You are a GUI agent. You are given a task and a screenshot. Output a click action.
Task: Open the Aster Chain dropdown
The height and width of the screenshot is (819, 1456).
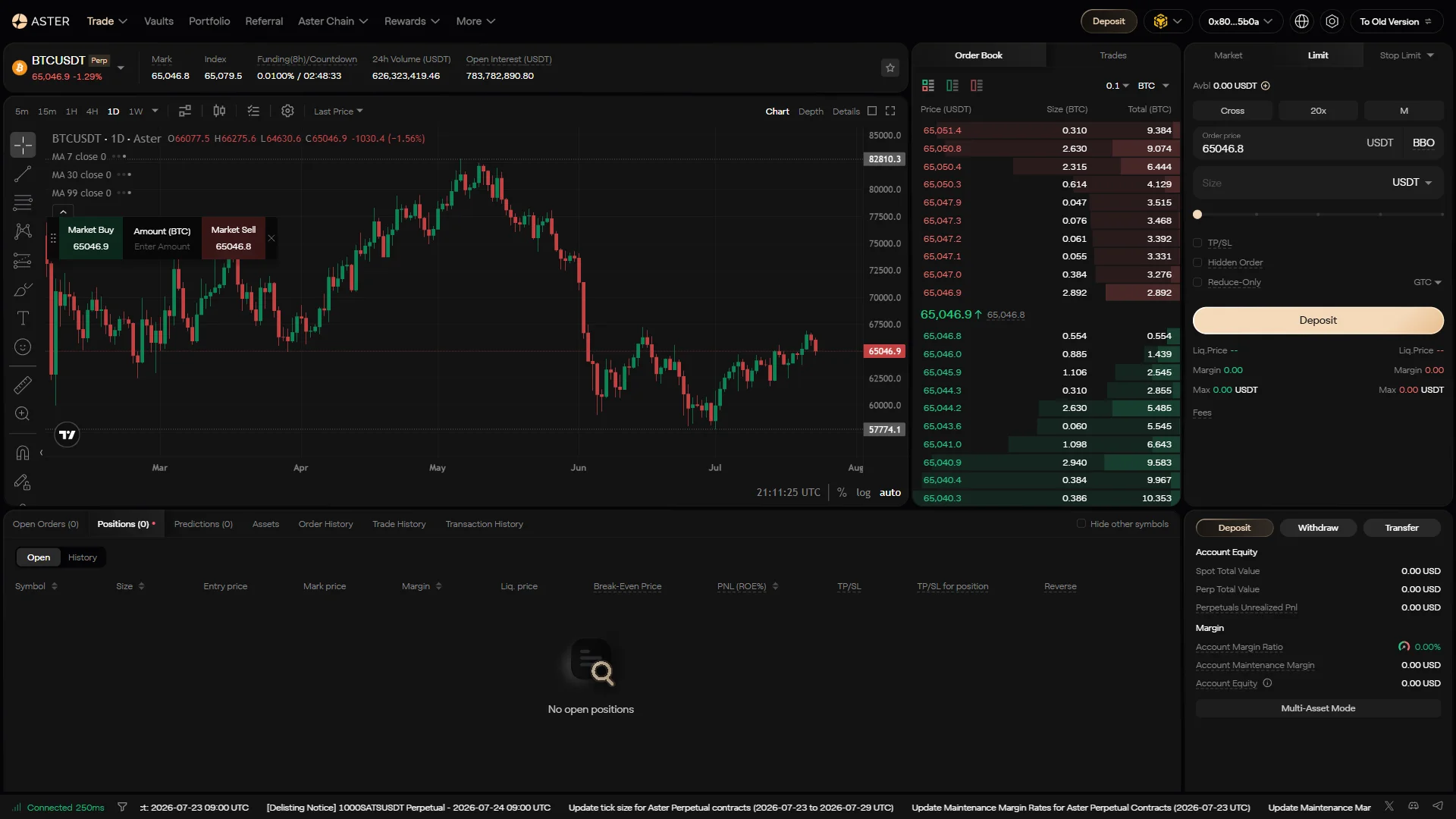(x=333, y=21)
